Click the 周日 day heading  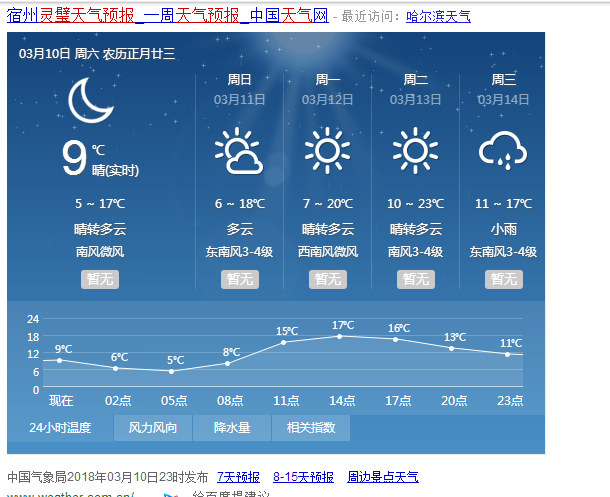pyautogui.click(x=239, y=80)
